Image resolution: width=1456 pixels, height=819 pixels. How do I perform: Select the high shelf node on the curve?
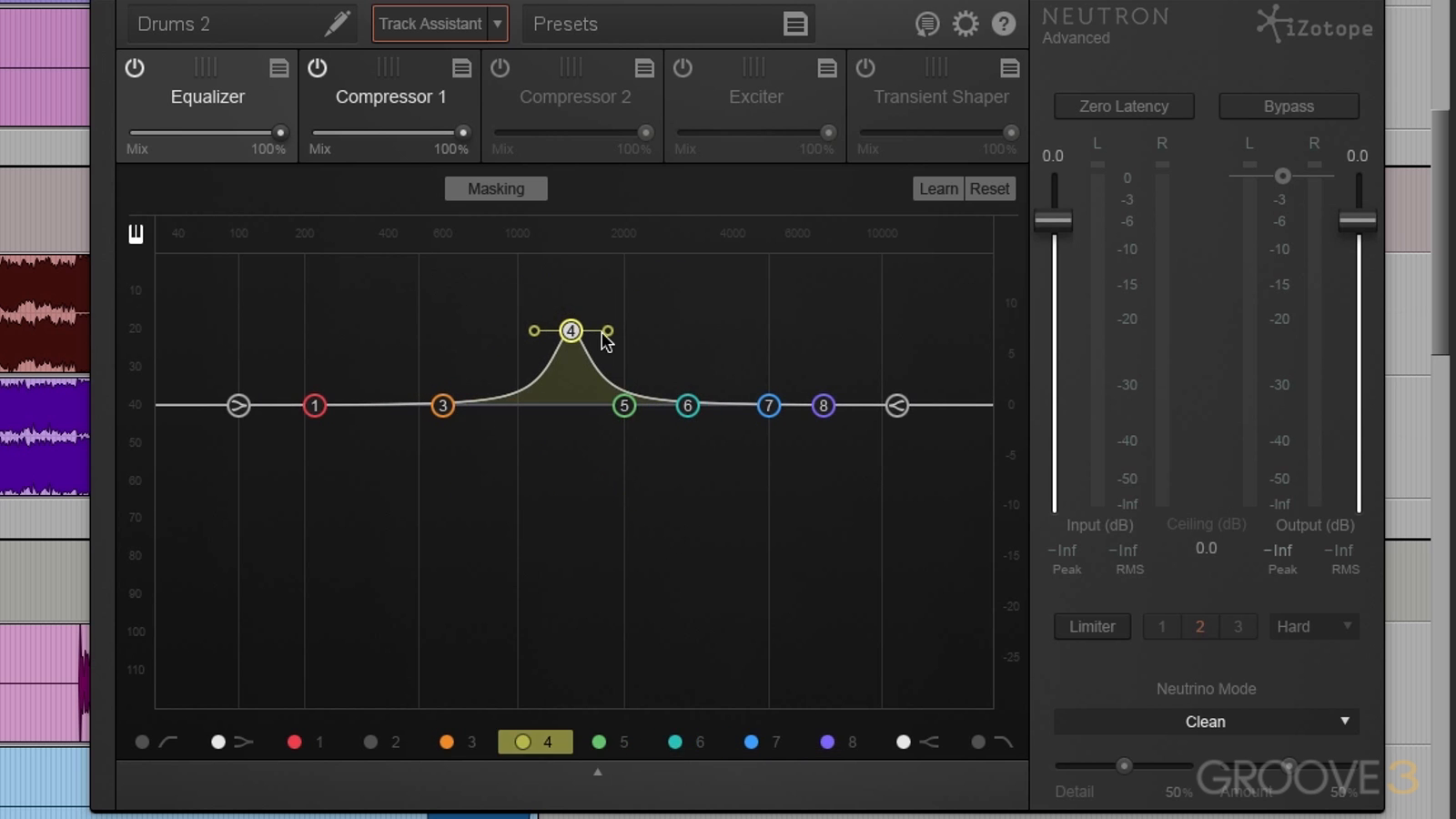896,406
